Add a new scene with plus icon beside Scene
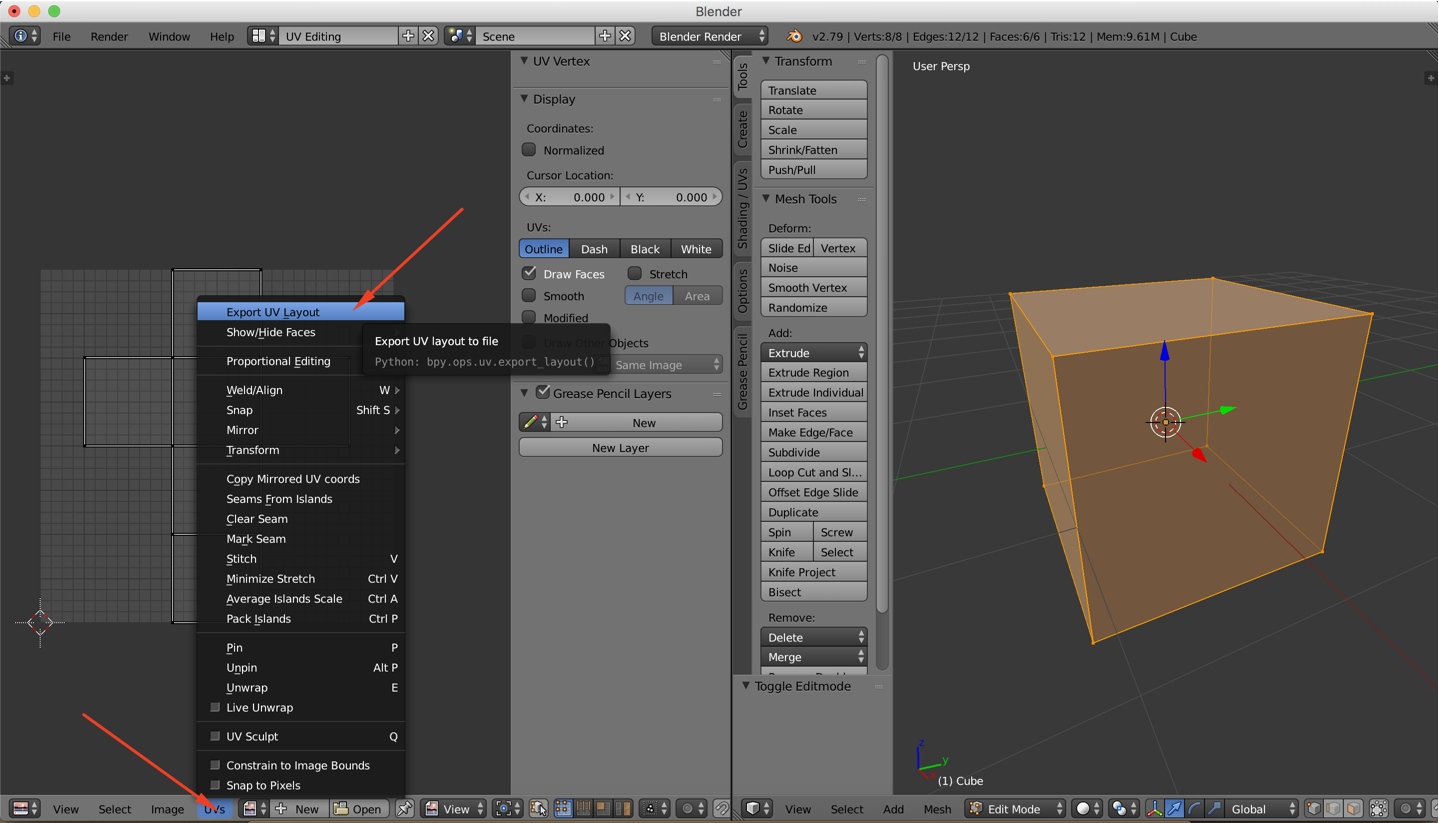Screen dimensions: 1439x823 click(605, 36)
